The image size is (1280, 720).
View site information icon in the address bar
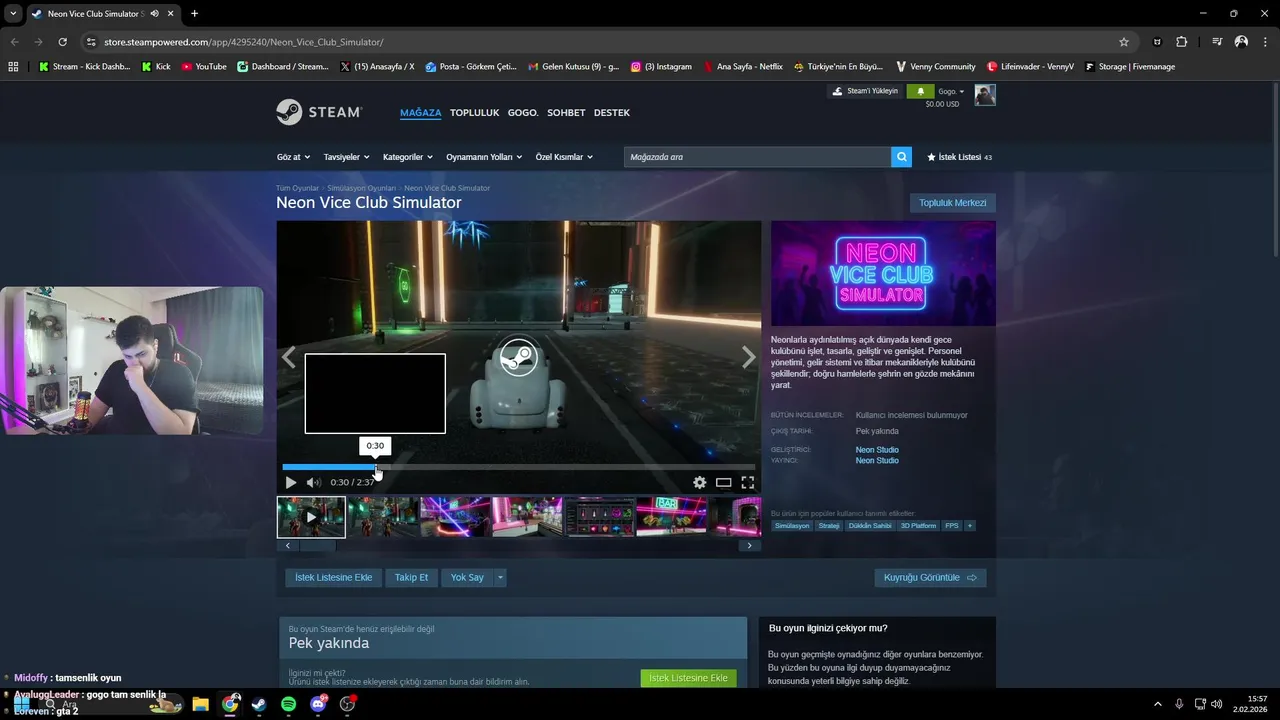[91, 42]
